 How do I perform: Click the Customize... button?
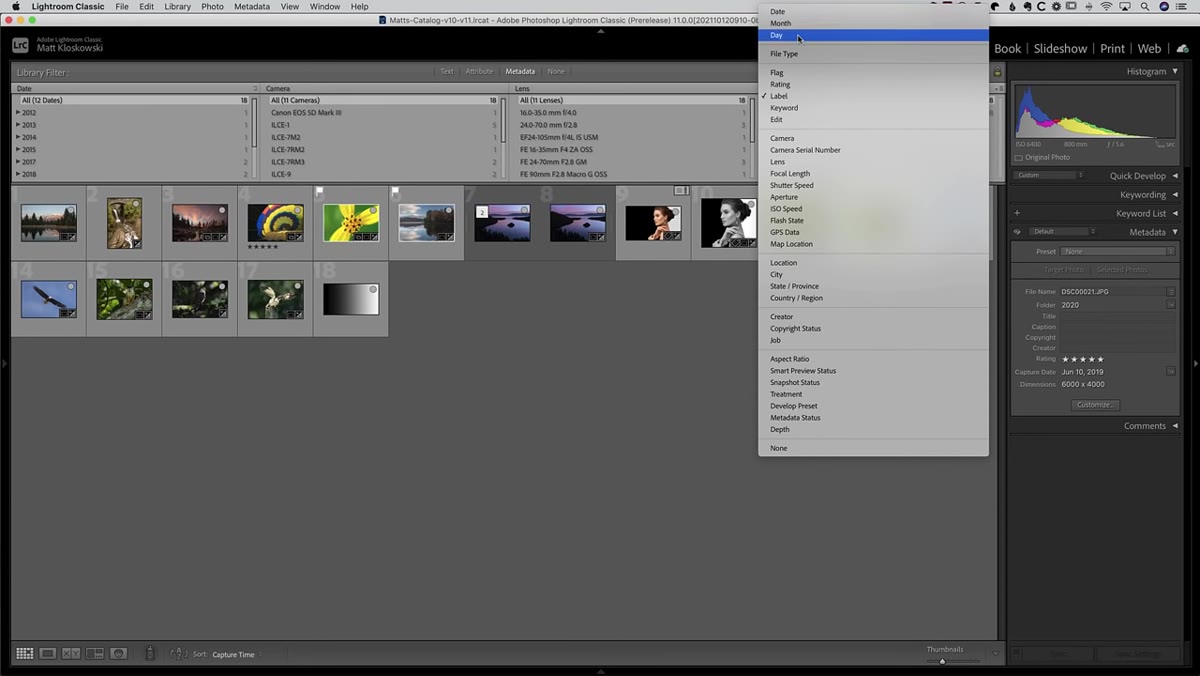tap(1095, 405)
